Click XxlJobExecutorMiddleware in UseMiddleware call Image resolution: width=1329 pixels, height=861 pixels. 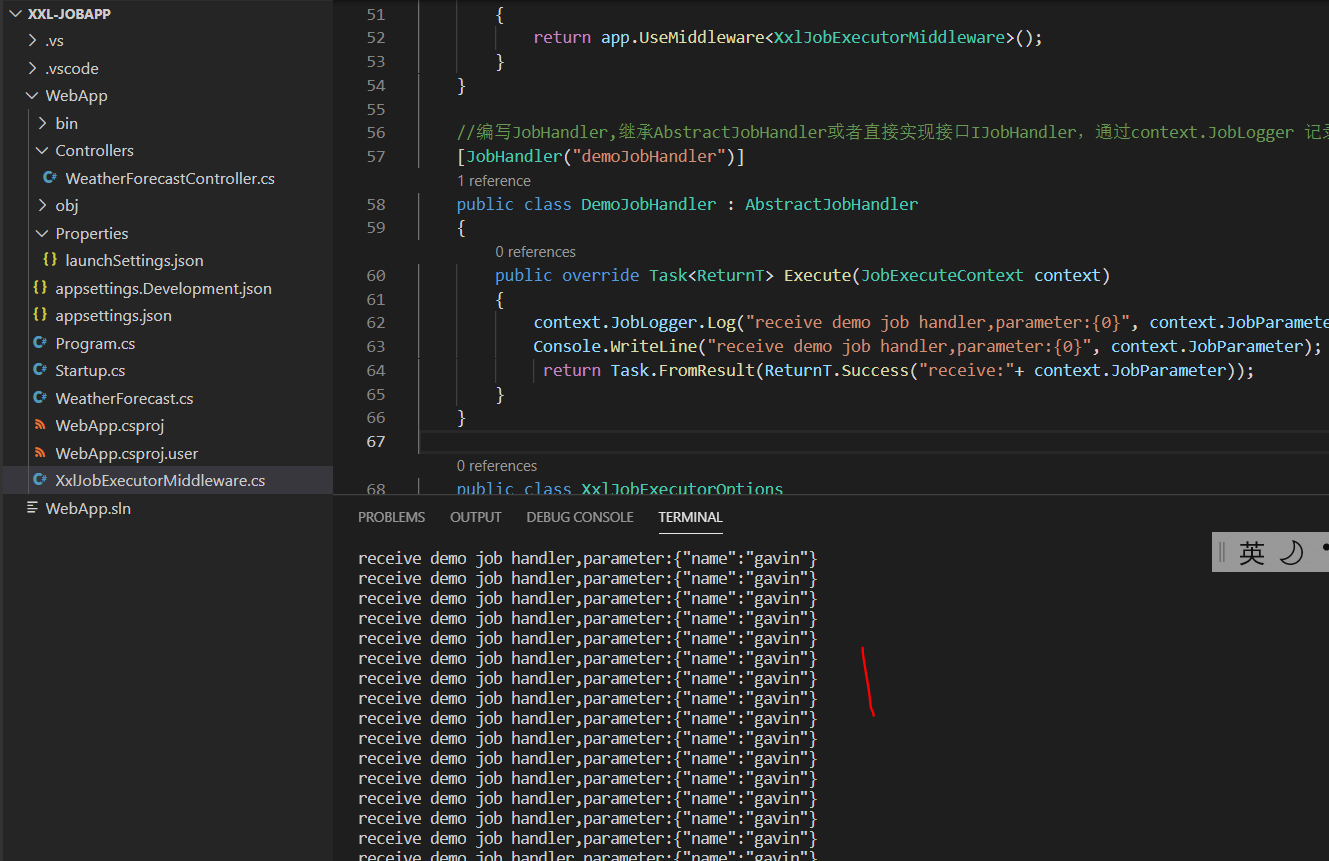pos(889,38)
